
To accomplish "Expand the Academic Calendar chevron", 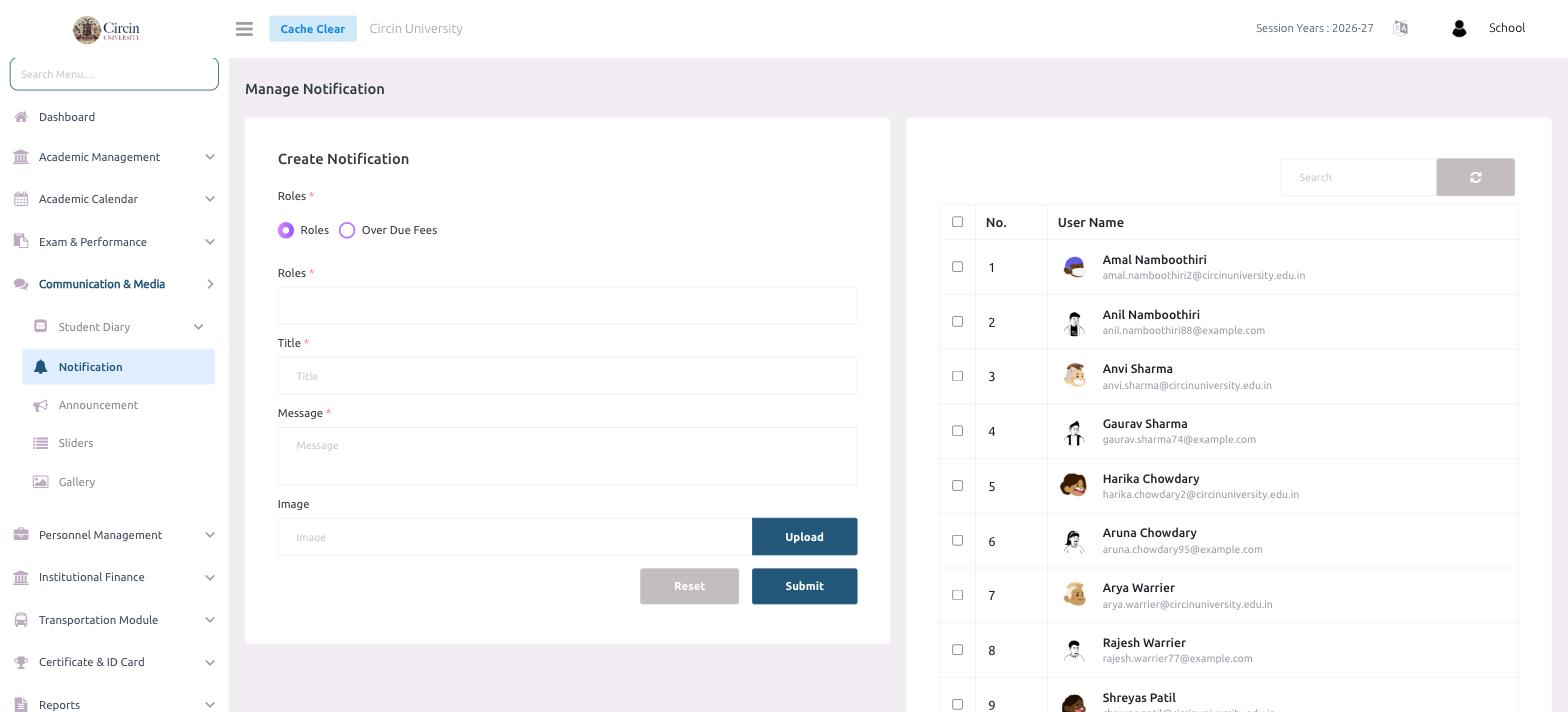I will (x=210, y=199).
